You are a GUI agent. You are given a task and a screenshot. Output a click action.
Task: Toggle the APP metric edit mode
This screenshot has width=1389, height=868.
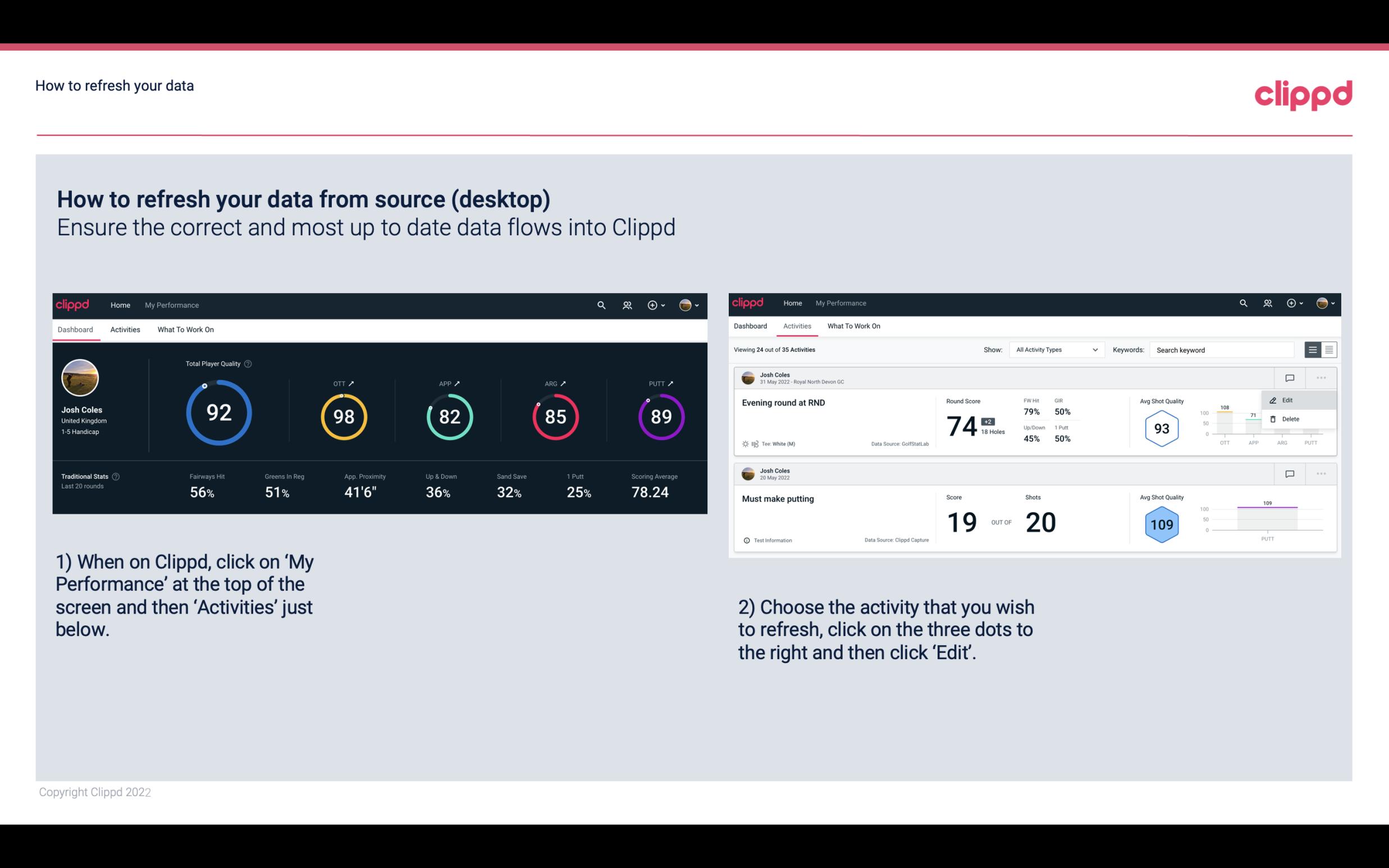pyautogui.click(x=458, y=383)
